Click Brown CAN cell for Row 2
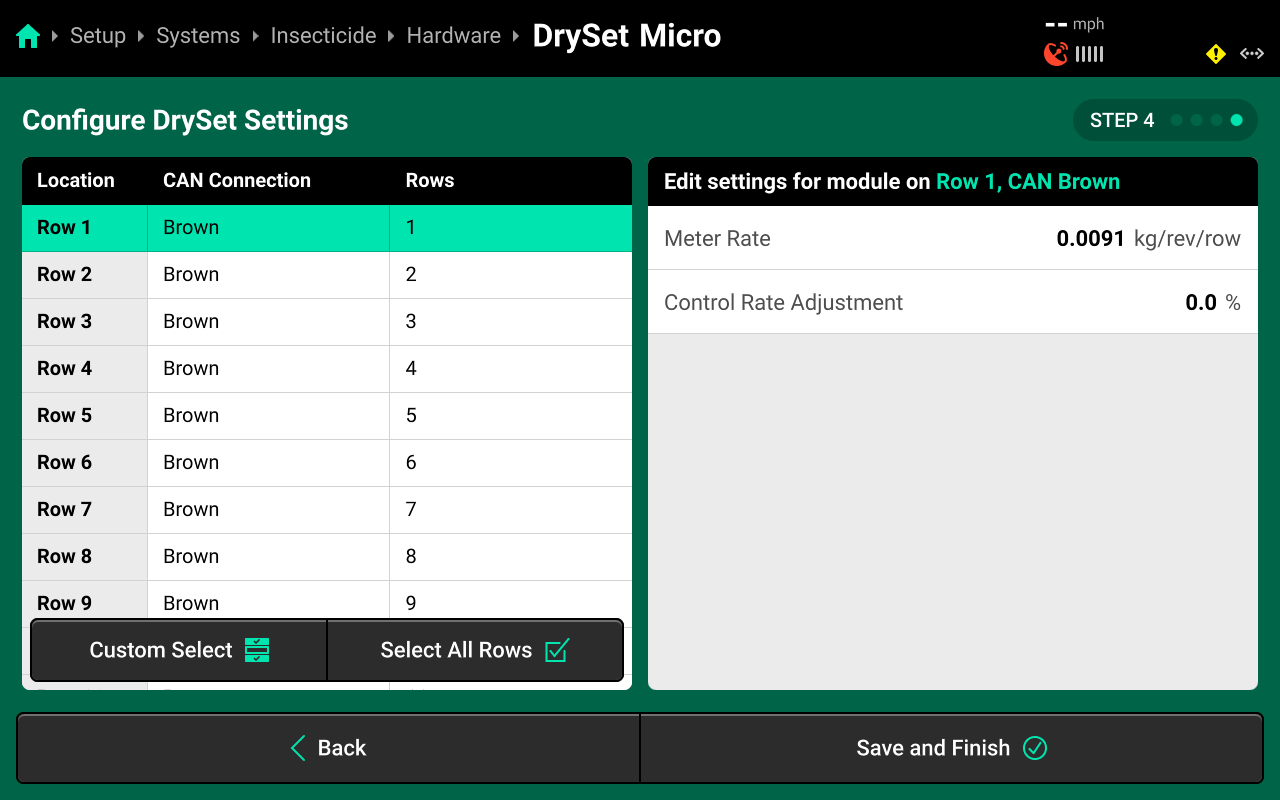Screen dimensions: 1280x800 268,275
